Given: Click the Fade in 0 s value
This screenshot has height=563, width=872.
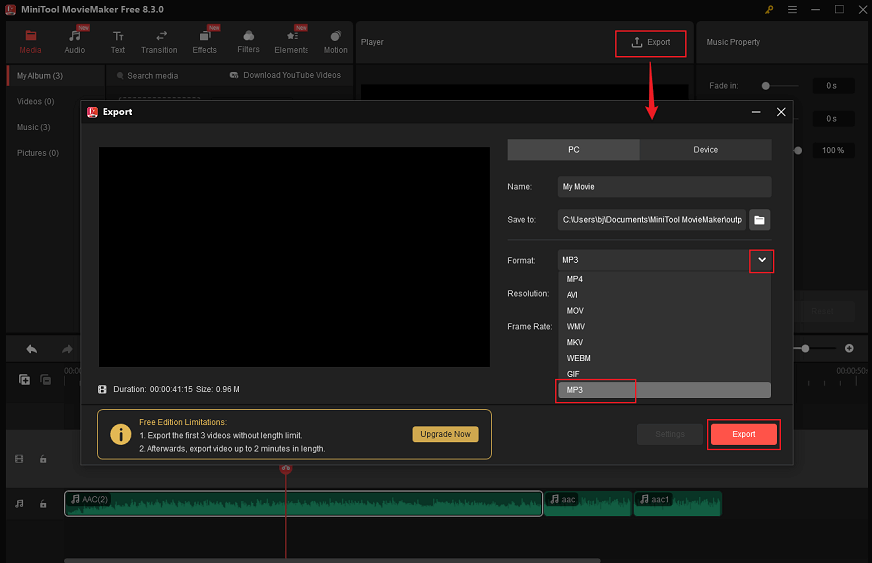Looking at the screenshot, I should pos(833,86).
